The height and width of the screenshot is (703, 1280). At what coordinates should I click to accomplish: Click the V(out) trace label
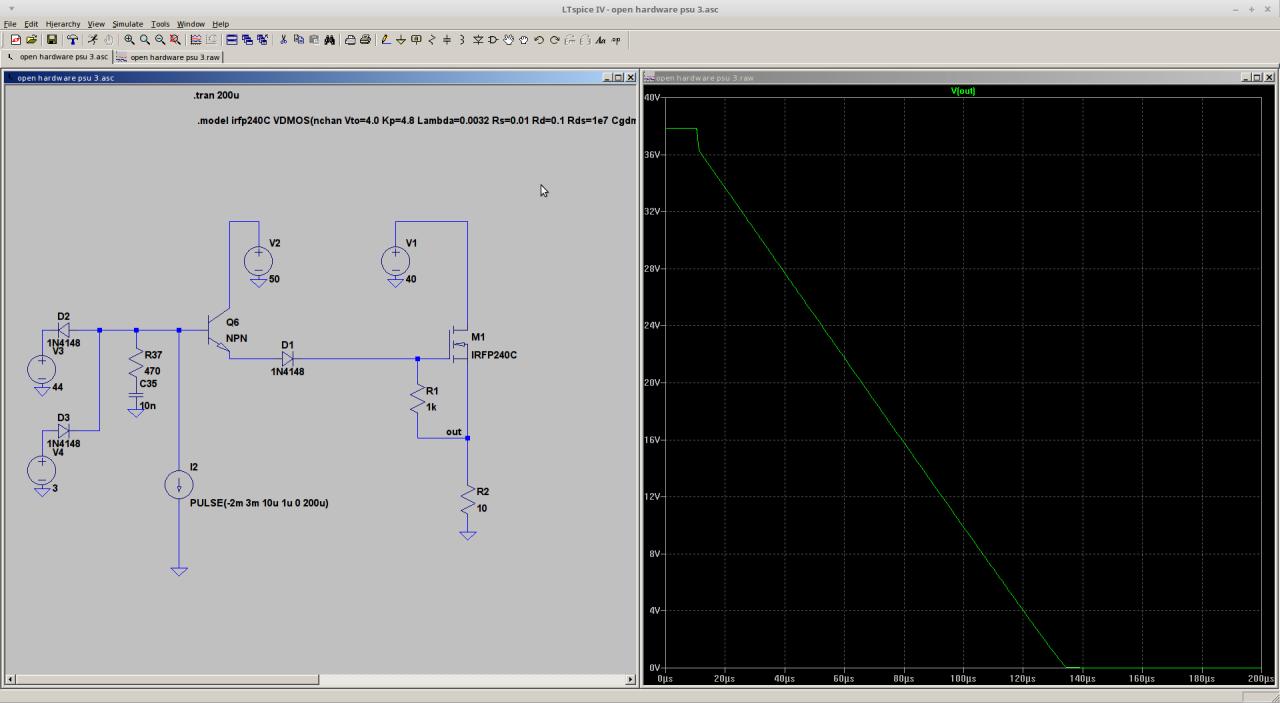[x=962, y=91]
